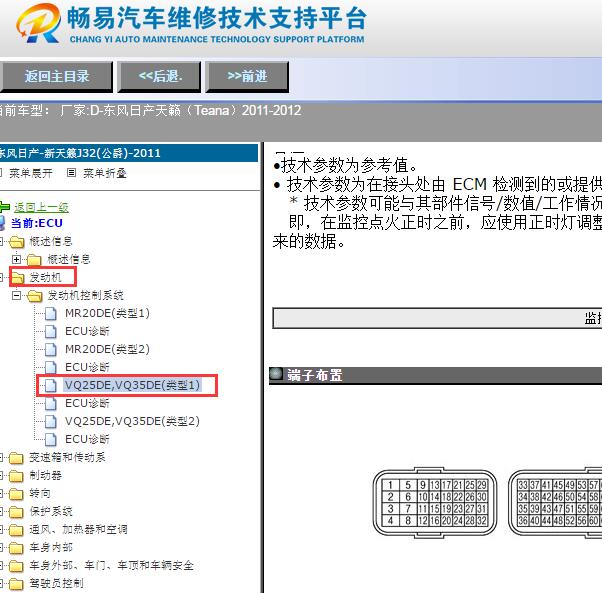Open ECU诊断 under MR20DE(类型2)
The image size is (602, 593).
coord(87,367)
